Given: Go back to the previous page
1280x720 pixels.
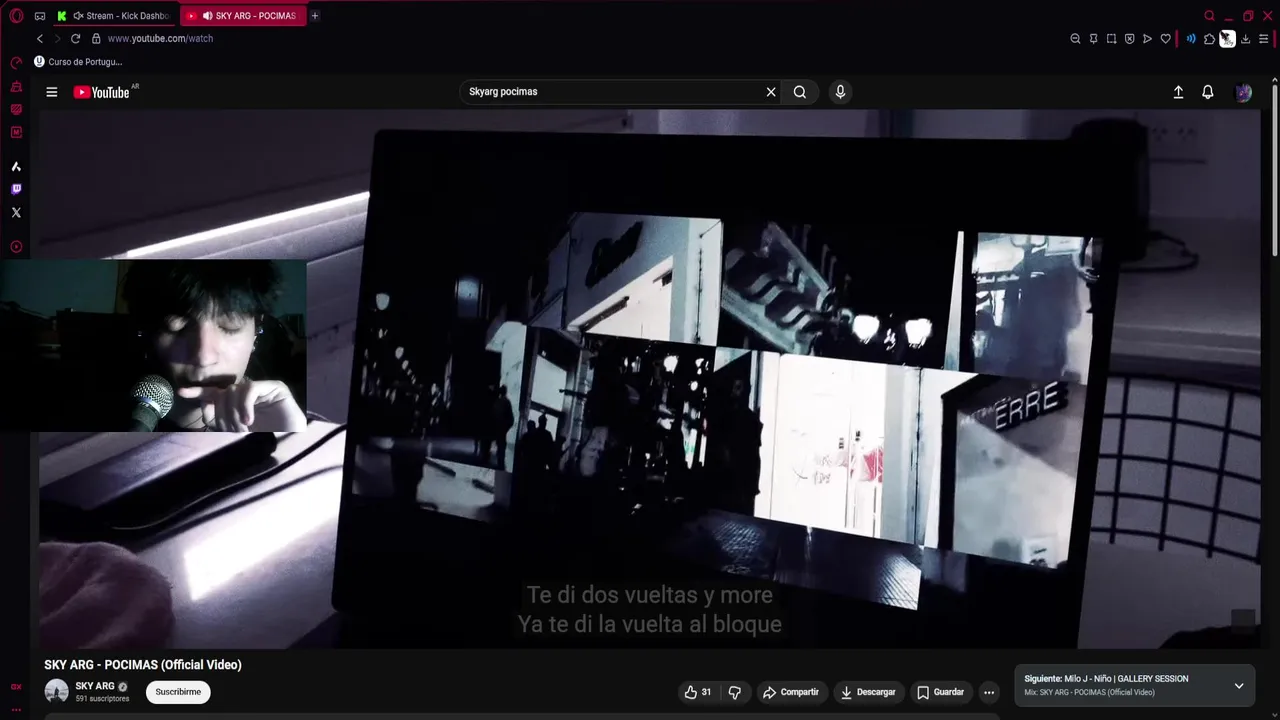Looking at the screenshot, I should click(40, 38).
